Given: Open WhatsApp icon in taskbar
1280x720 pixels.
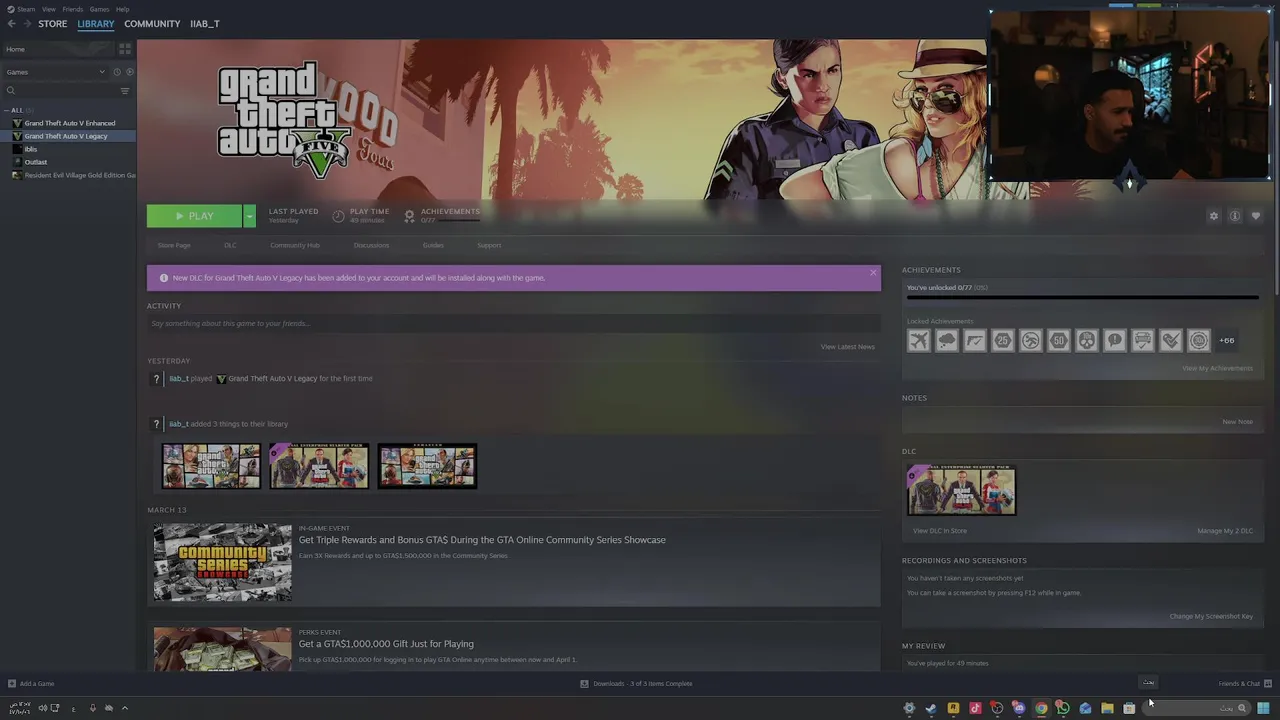Looking at the screenshot, I should click(1063, 708).
